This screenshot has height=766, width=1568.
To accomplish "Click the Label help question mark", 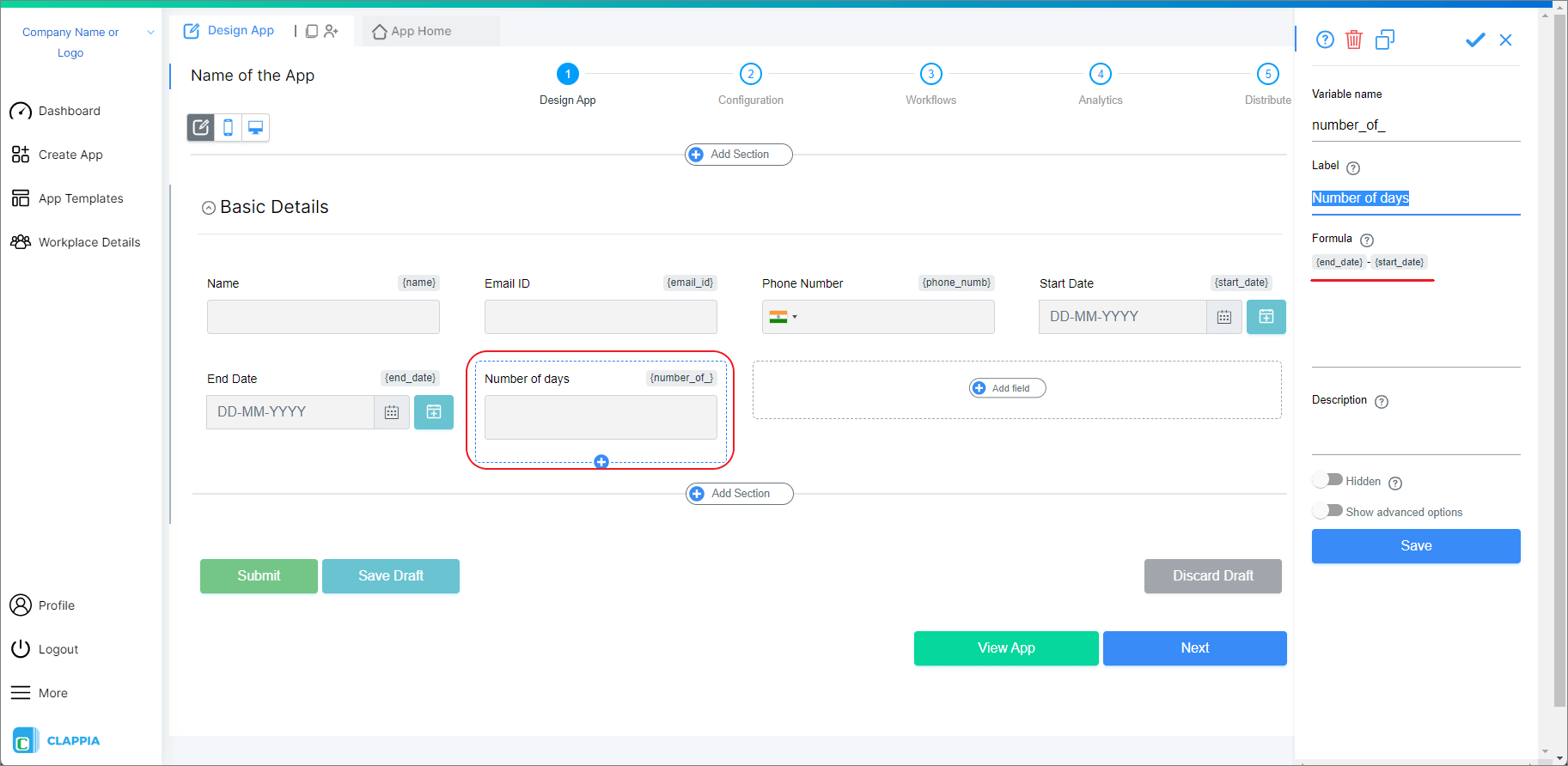I will click(x=1353, y=168).
